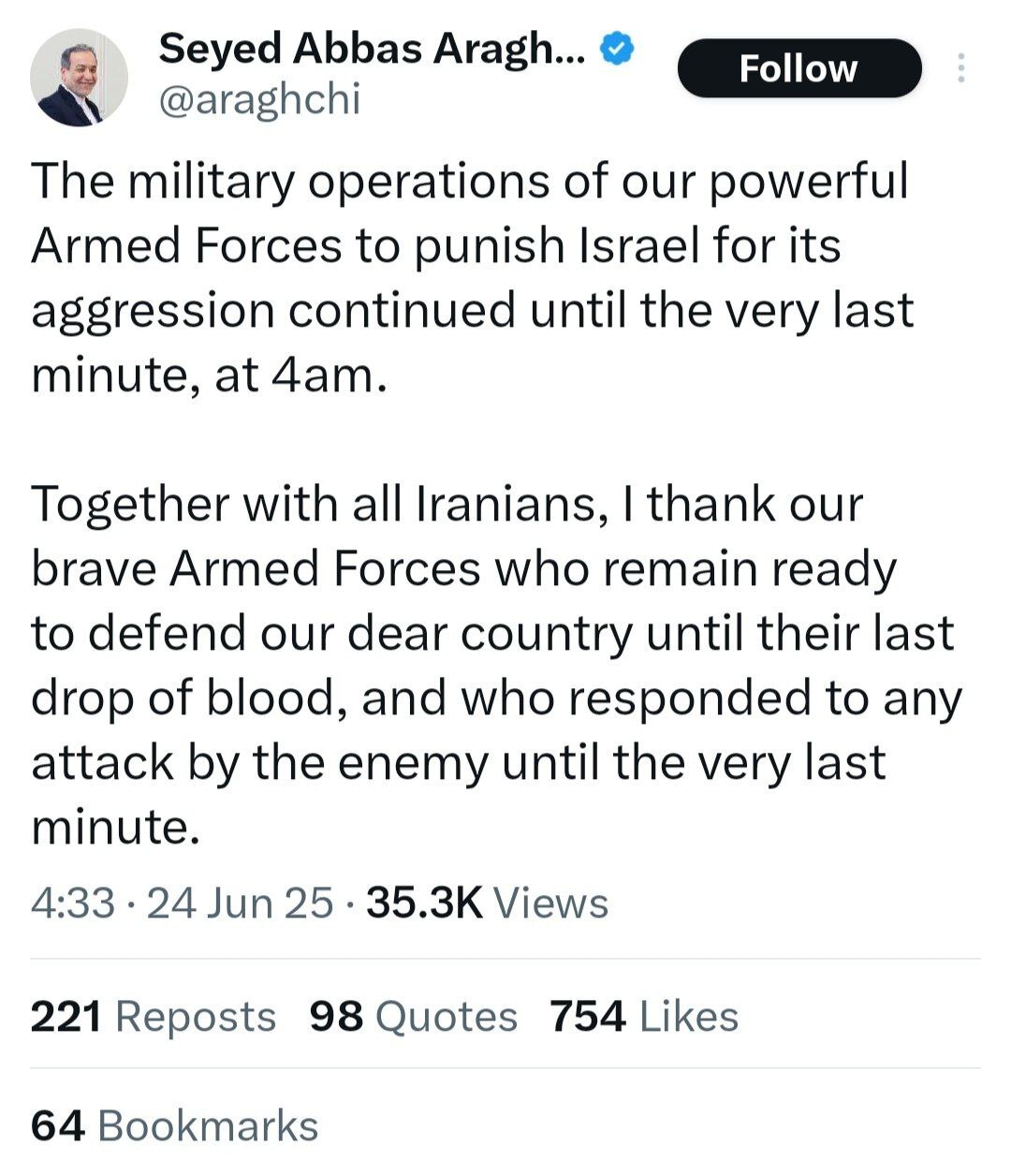
Task: Click the @araghchi handle
Action: [259, 99]
